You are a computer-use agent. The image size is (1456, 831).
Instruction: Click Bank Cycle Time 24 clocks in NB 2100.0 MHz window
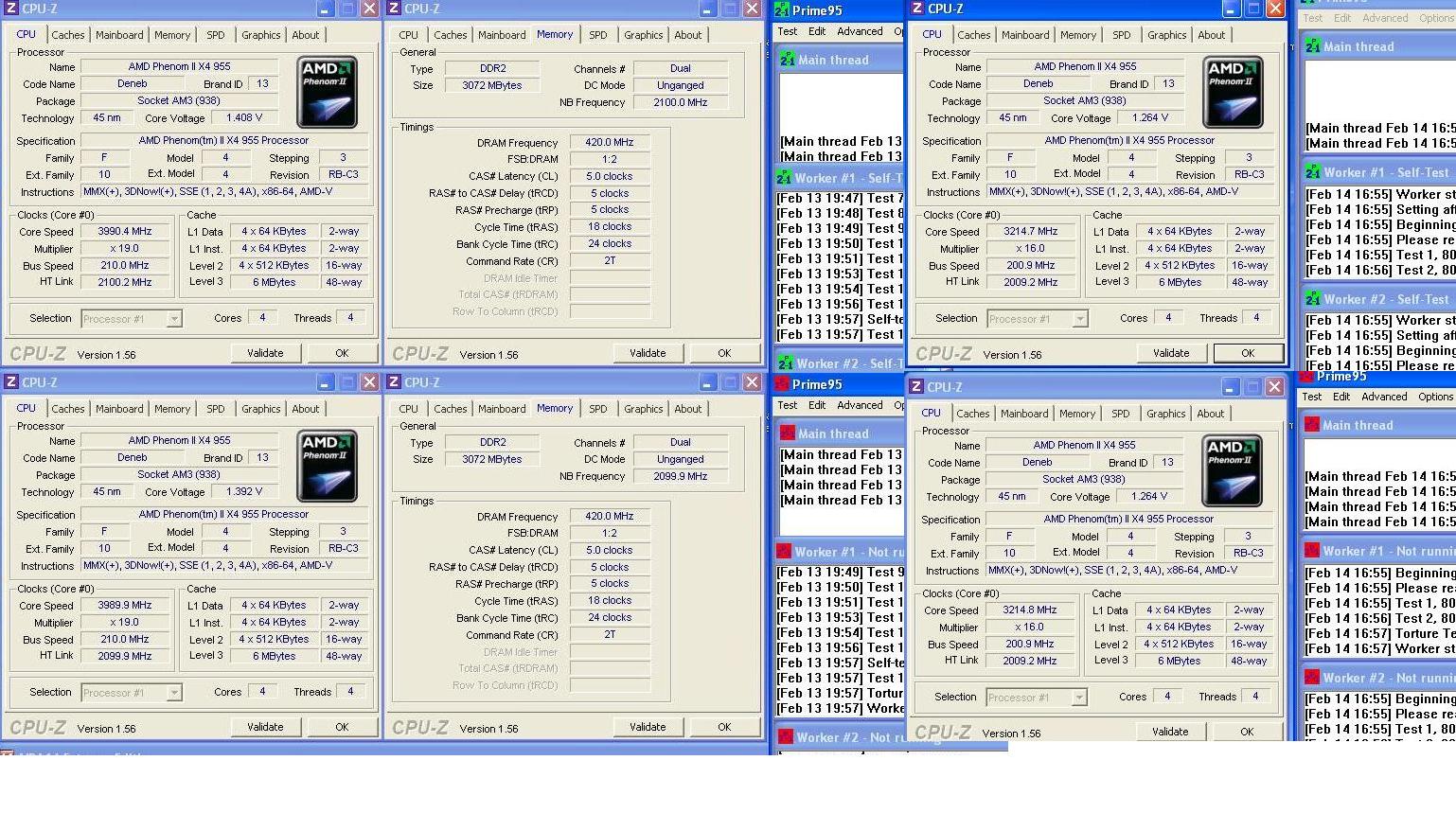tap(610, 244)
